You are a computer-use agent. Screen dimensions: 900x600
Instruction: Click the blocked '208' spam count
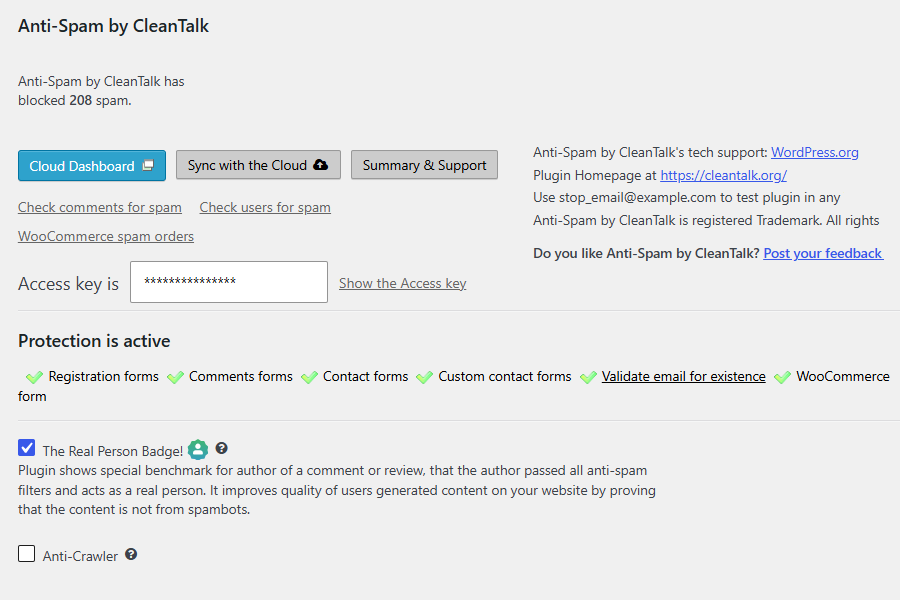(80, 100)
